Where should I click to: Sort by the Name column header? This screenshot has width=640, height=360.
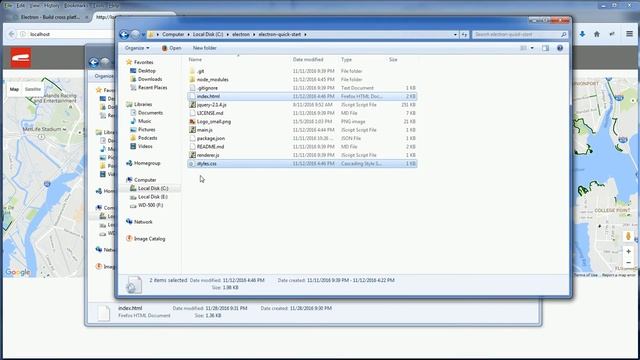pyautogui.click(x=238, y=60)
